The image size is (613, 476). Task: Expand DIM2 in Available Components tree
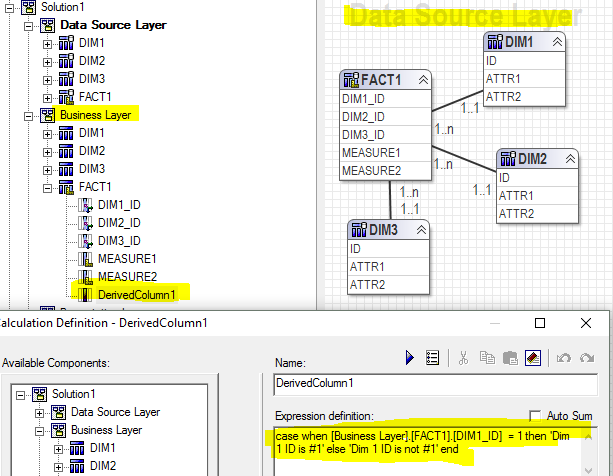tap(58, 467)
